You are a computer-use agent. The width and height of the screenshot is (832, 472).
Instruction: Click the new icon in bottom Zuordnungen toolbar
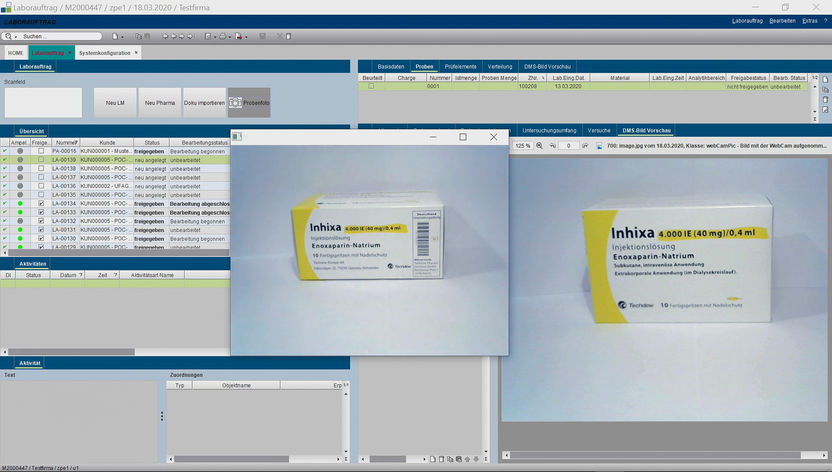[432, 459]
